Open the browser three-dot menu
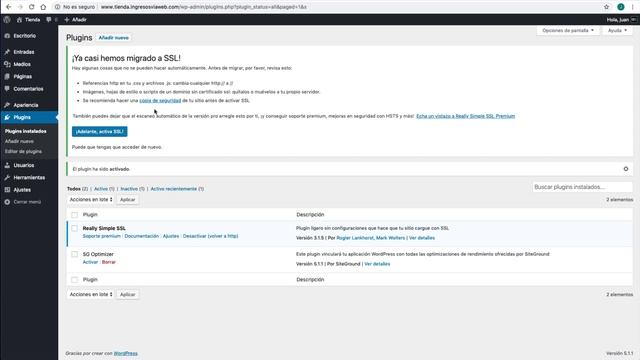This screenshot has height=360, width=640. (x=633, y=7)
